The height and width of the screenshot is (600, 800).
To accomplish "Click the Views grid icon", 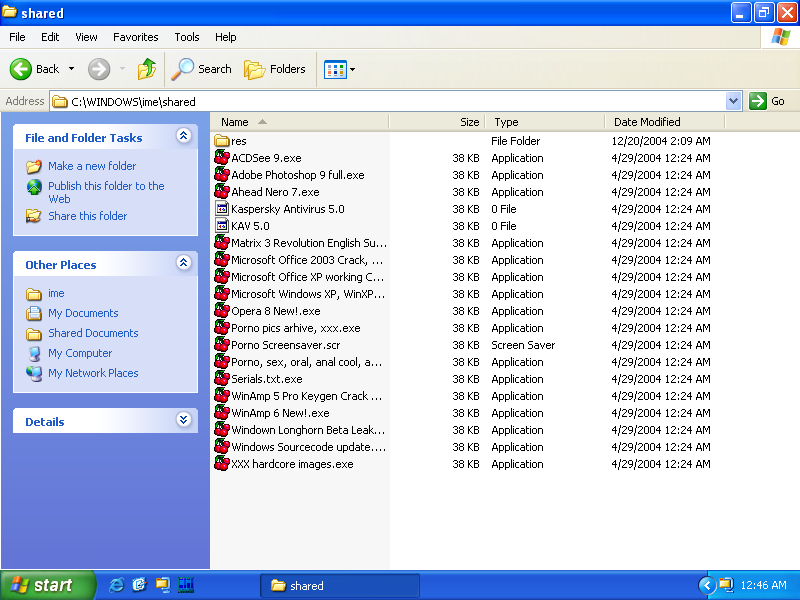I will click(x=335, y=69).
